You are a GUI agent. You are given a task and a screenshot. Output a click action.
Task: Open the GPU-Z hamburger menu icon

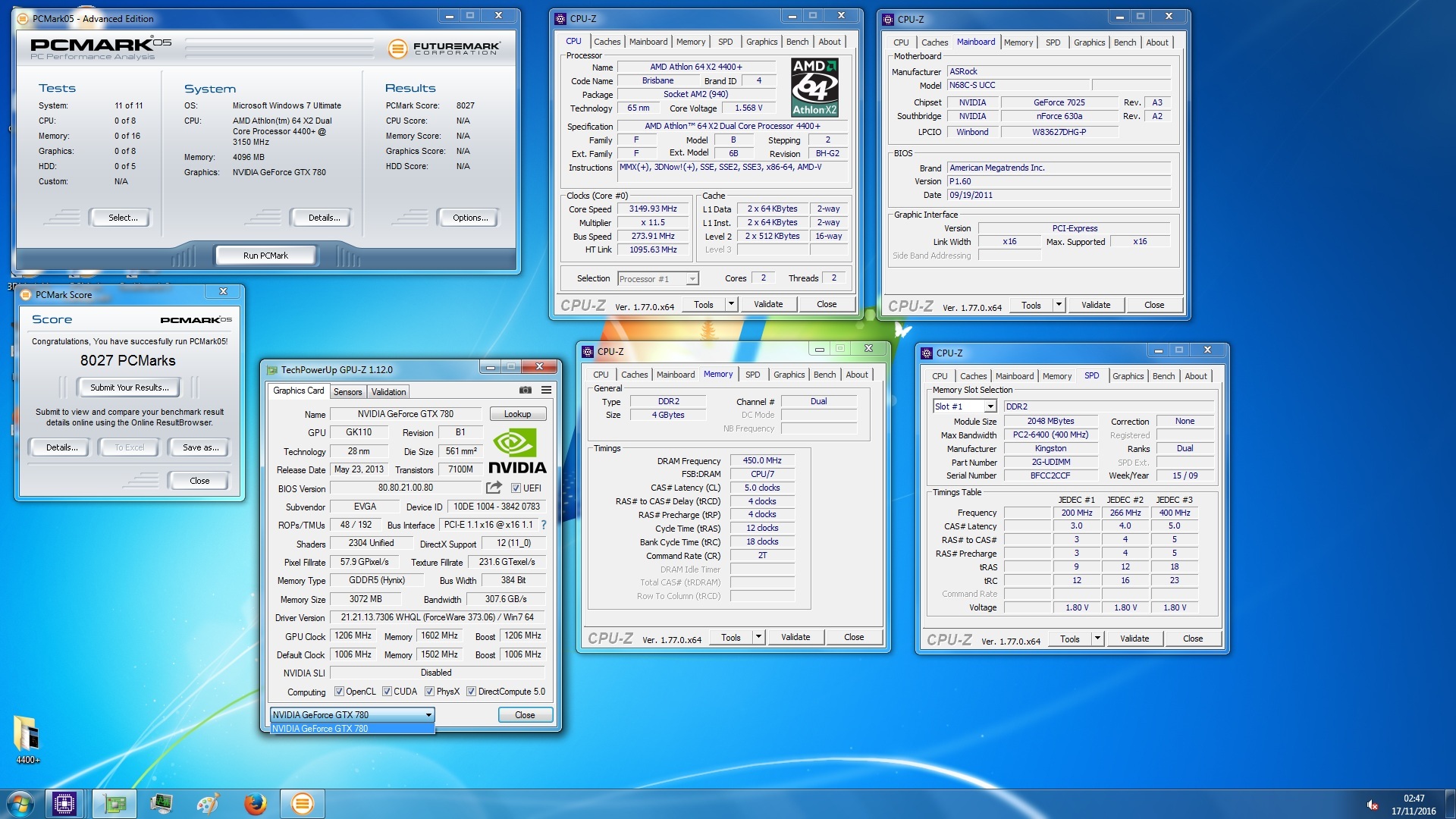(x=546, y=391)
